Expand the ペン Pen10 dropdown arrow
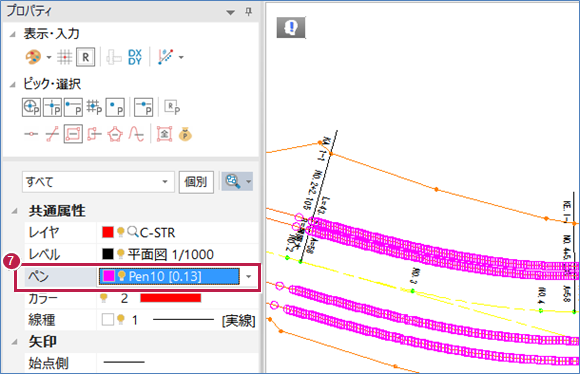 click(x=249, y=276)
